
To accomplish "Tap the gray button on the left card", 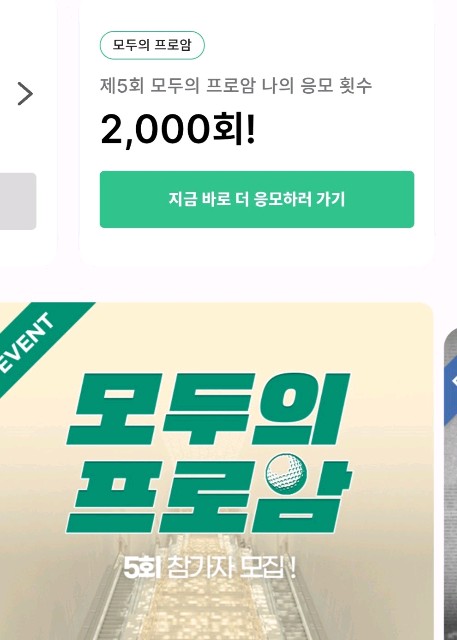I will 18,201.
